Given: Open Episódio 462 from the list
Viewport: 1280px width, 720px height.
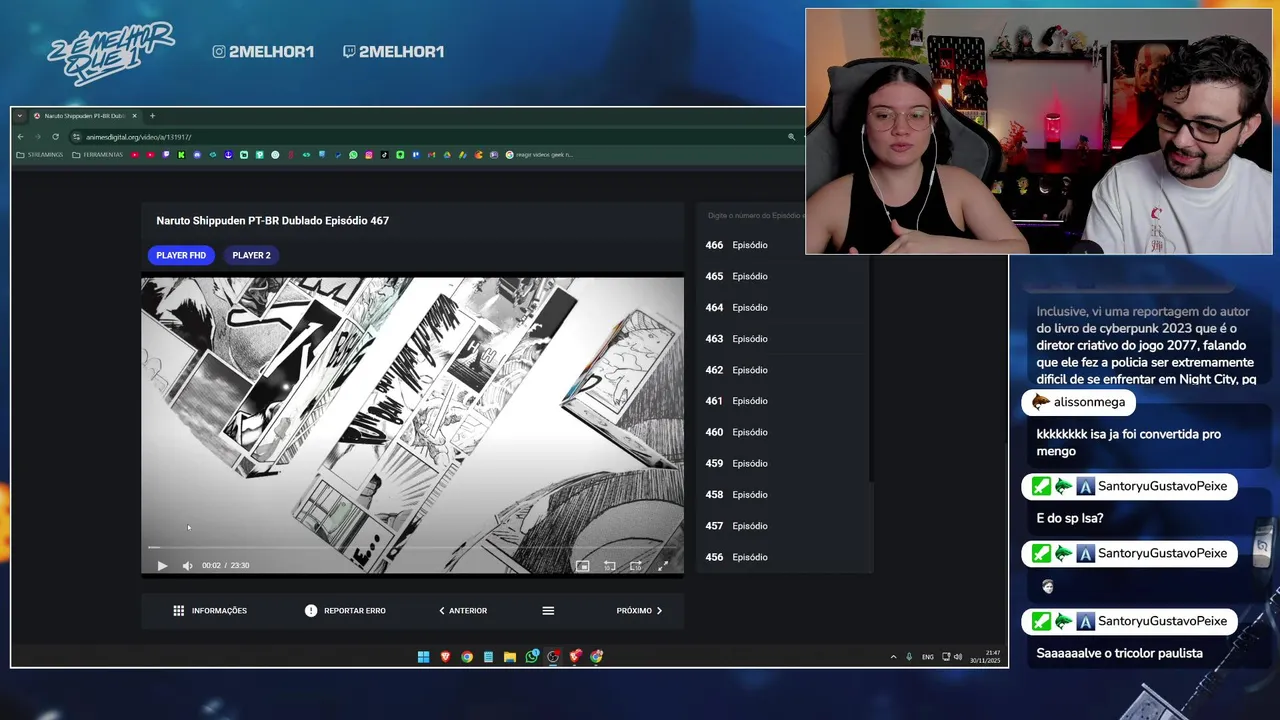Looking at the screenshot, I should 784,370.
